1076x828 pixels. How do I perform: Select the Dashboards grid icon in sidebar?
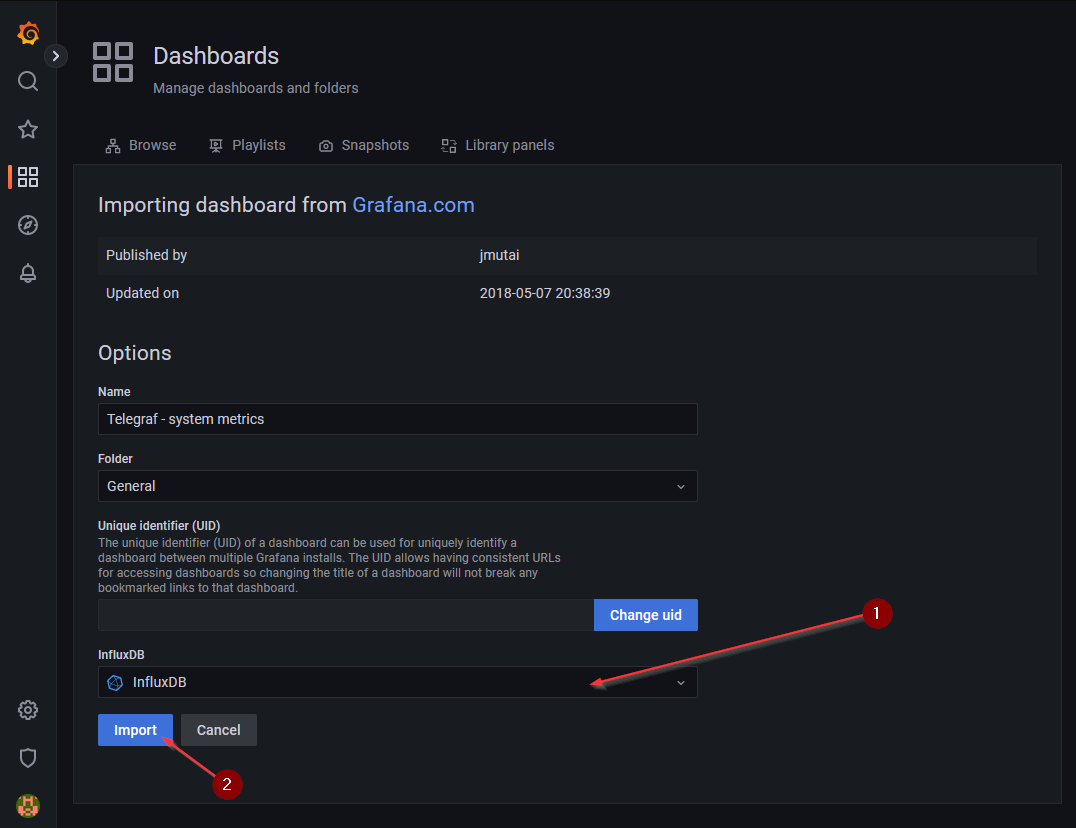click(x=28, y=177)
